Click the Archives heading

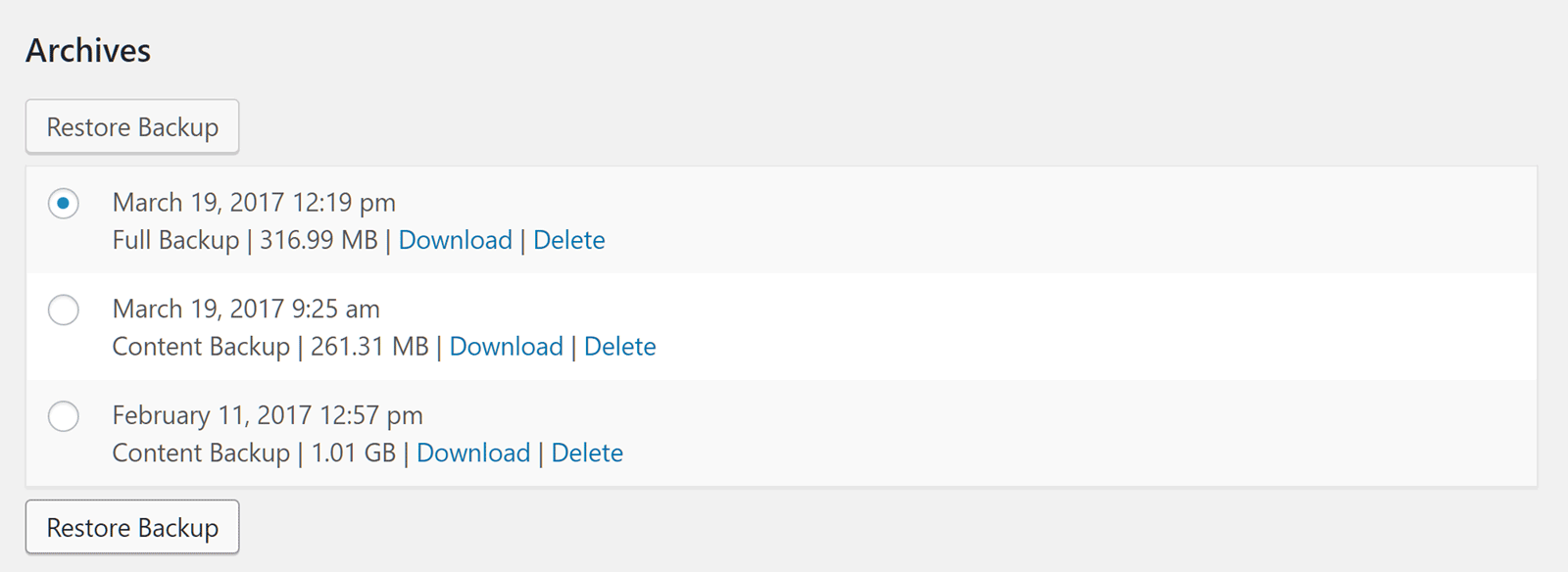click(88, 51)
